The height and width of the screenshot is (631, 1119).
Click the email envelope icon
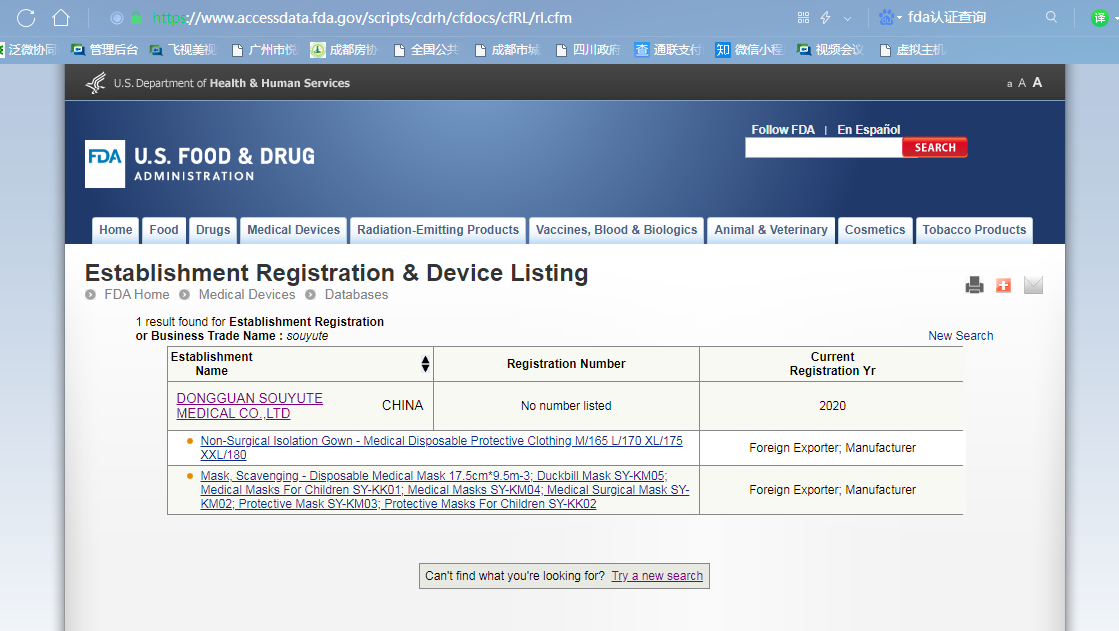coord(1033,285)
